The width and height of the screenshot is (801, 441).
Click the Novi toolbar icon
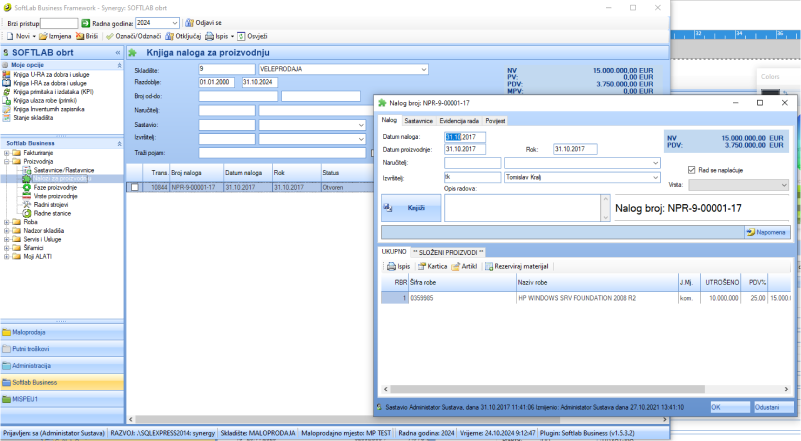click(x=10, y=36)
